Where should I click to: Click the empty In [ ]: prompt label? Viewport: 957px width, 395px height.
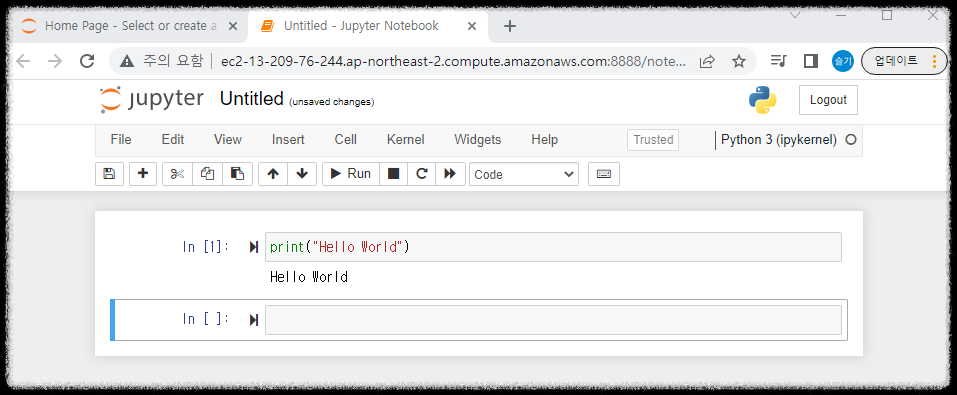coord(206,319)
